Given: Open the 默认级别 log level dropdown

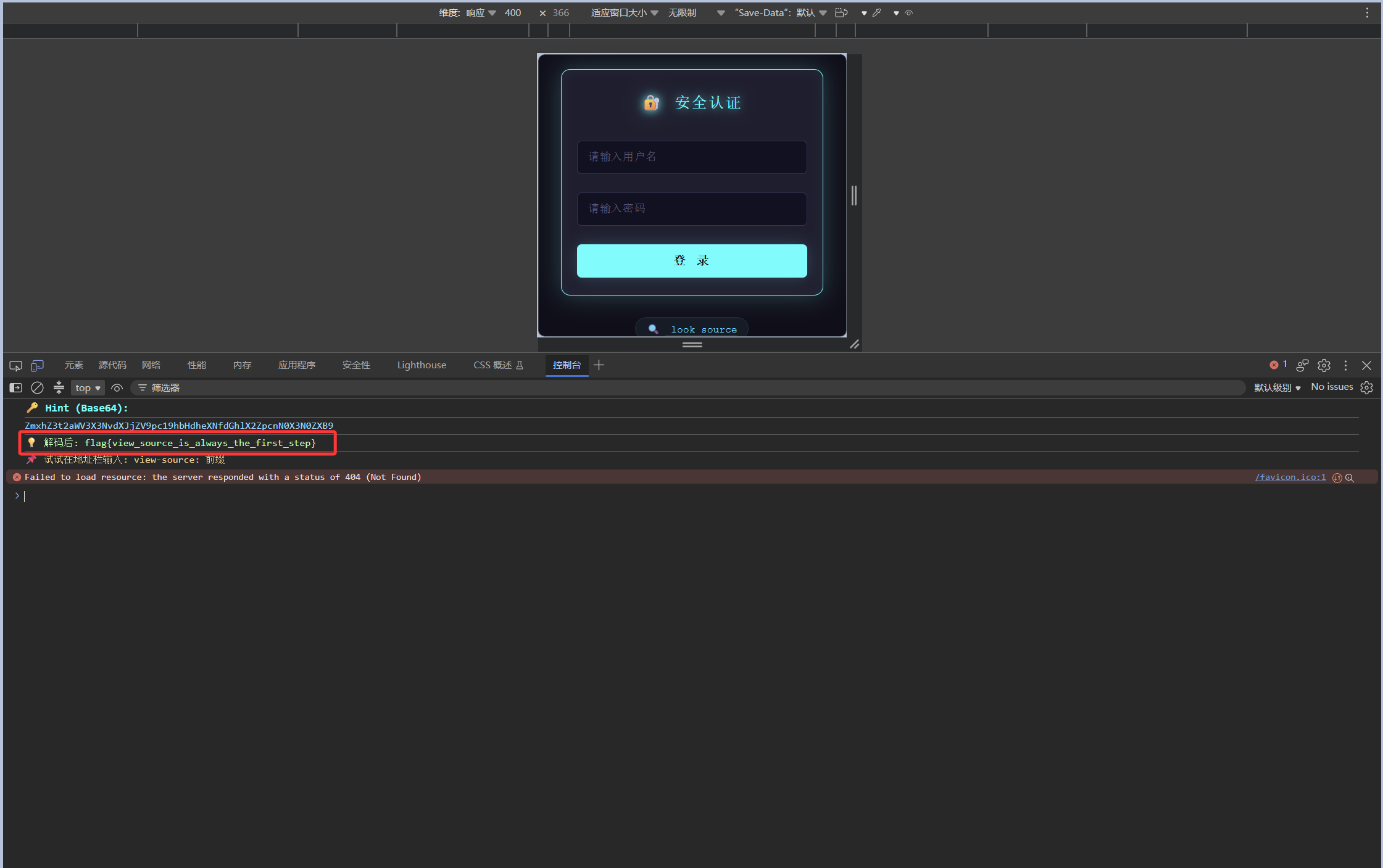Looking at the screenshot, I should tap(1277, 388).
